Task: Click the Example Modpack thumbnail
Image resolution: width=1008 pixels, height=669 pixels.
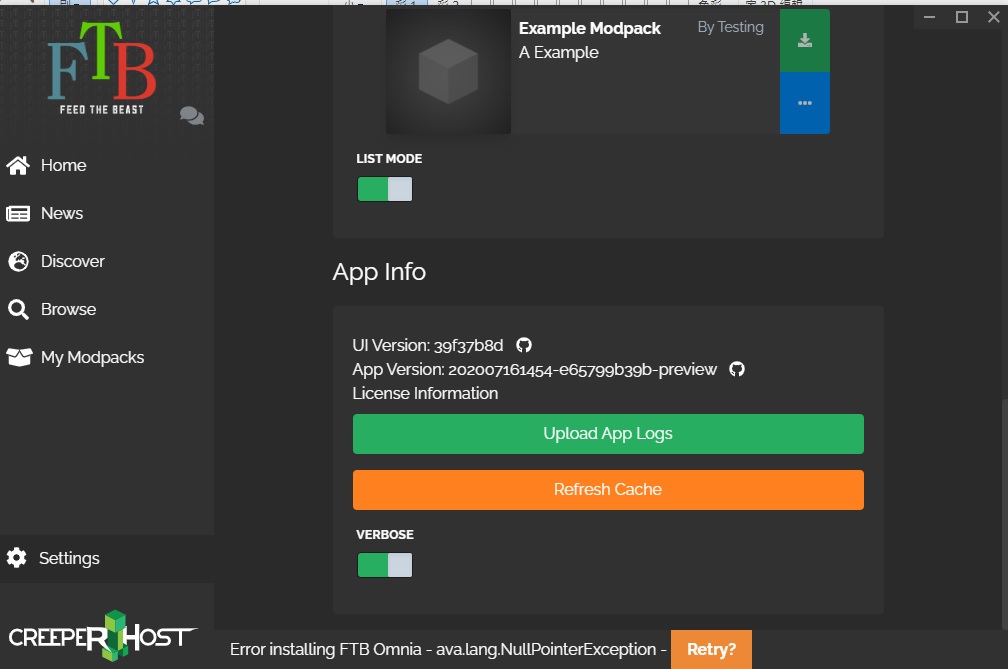Action: 448,71
